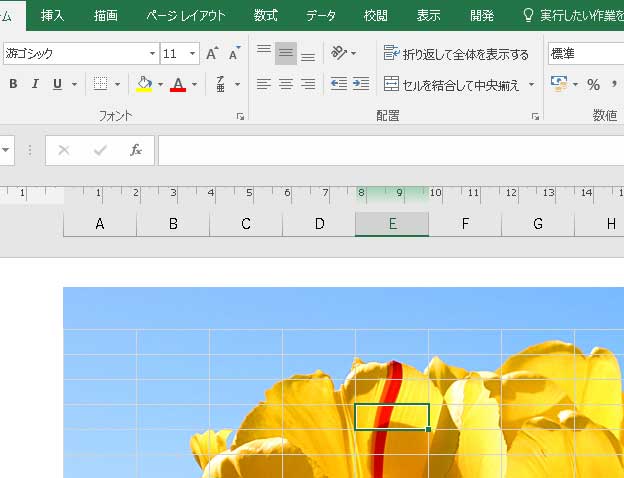This screenshot has height=478, width=624.
Task: Click the increase indent icon
Action: point(361,84)
